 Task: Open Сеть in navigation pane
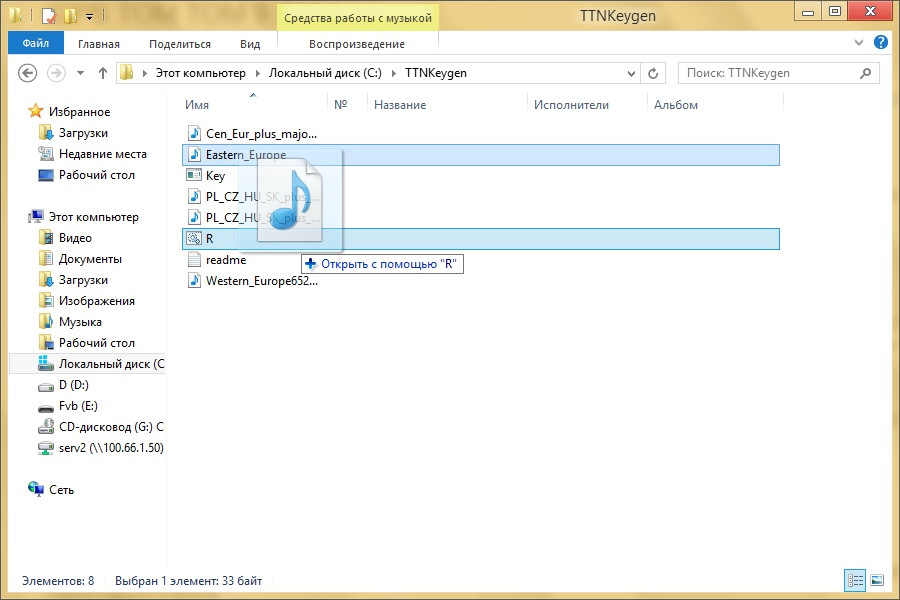click(61, 490)
